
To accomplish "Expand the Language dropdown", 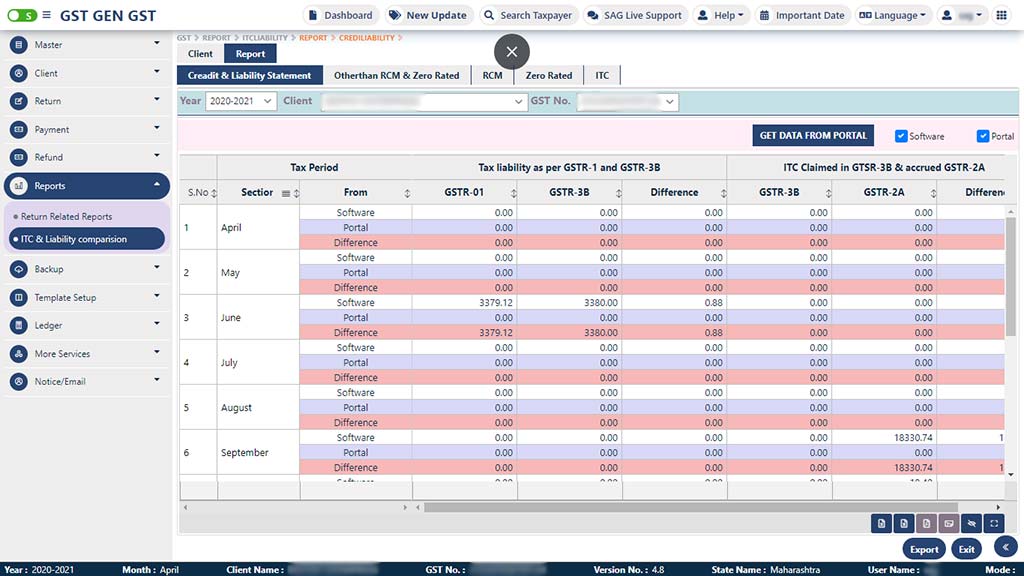I will (x=893, y=15).
